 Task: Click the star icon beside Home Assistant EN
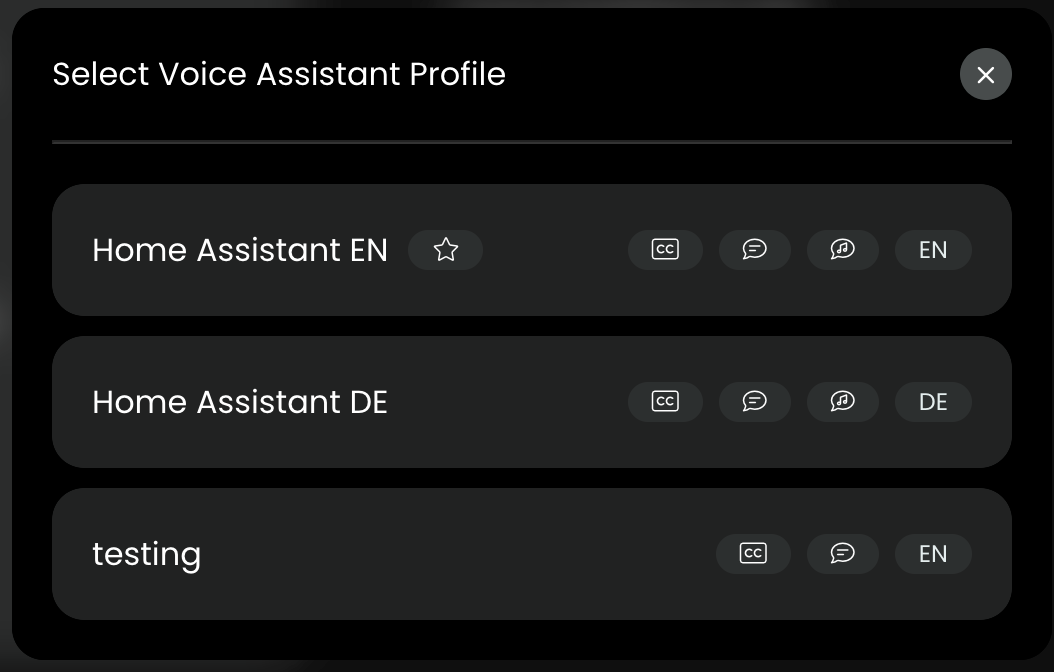[x=446, y=250]
